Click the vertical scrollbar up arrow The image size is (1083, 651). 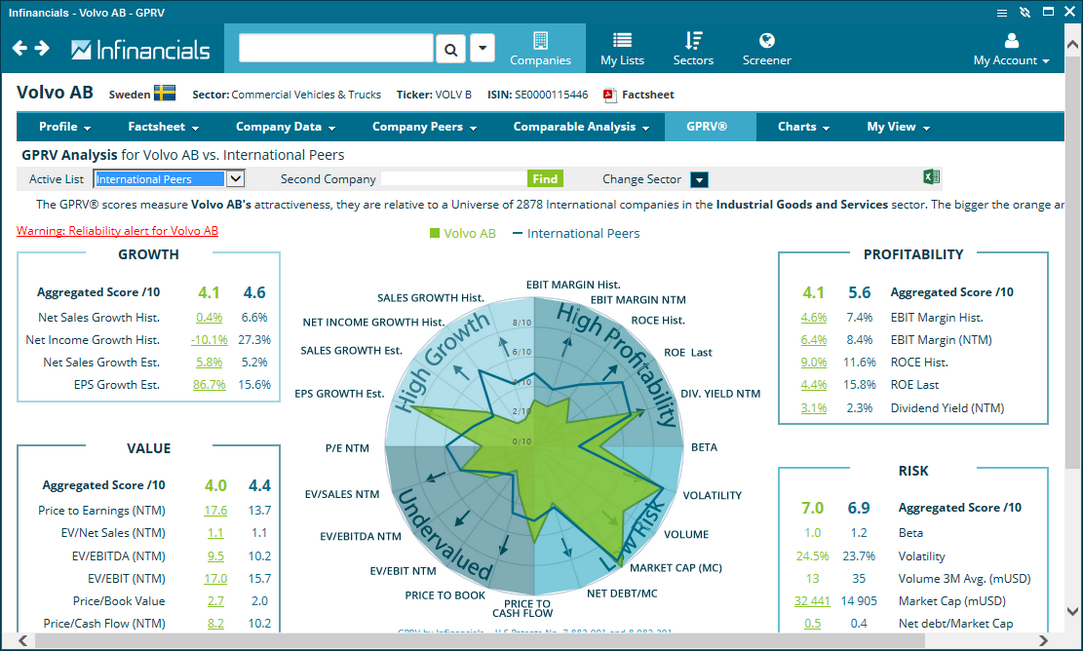(1072, 45)
